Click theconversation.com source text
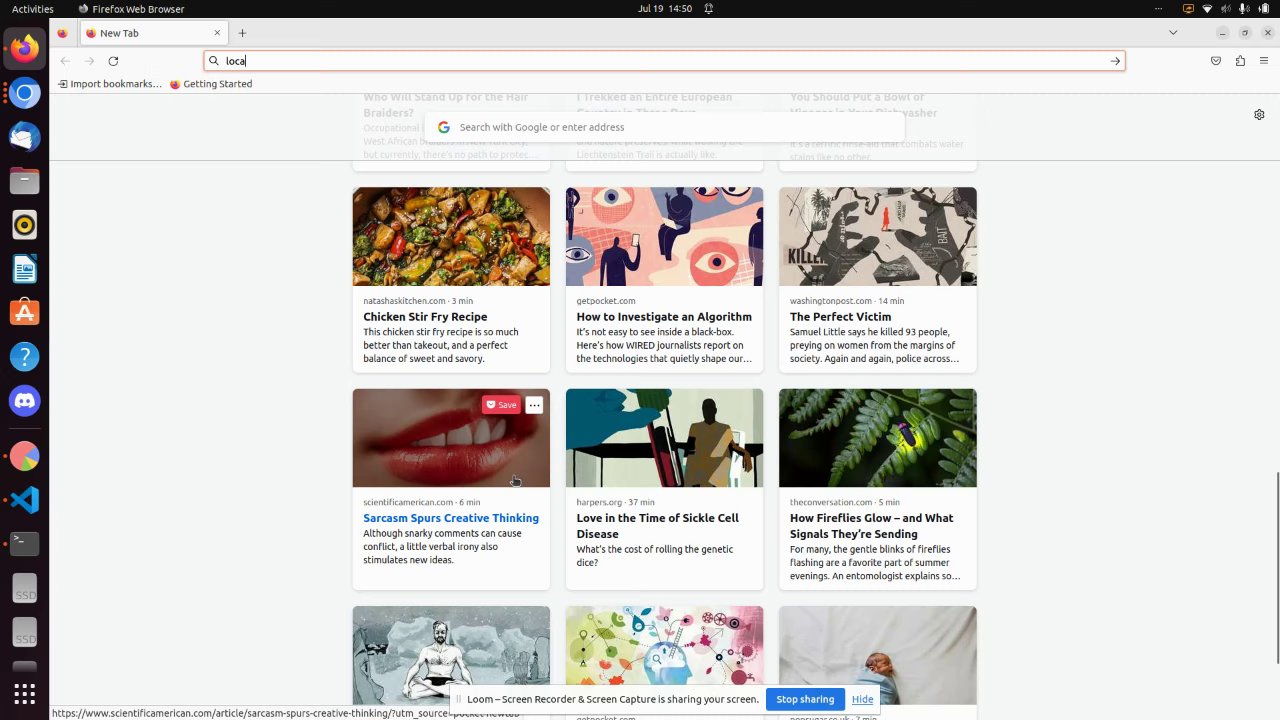This screenshot has height=720, width=1280. point(831,502)
